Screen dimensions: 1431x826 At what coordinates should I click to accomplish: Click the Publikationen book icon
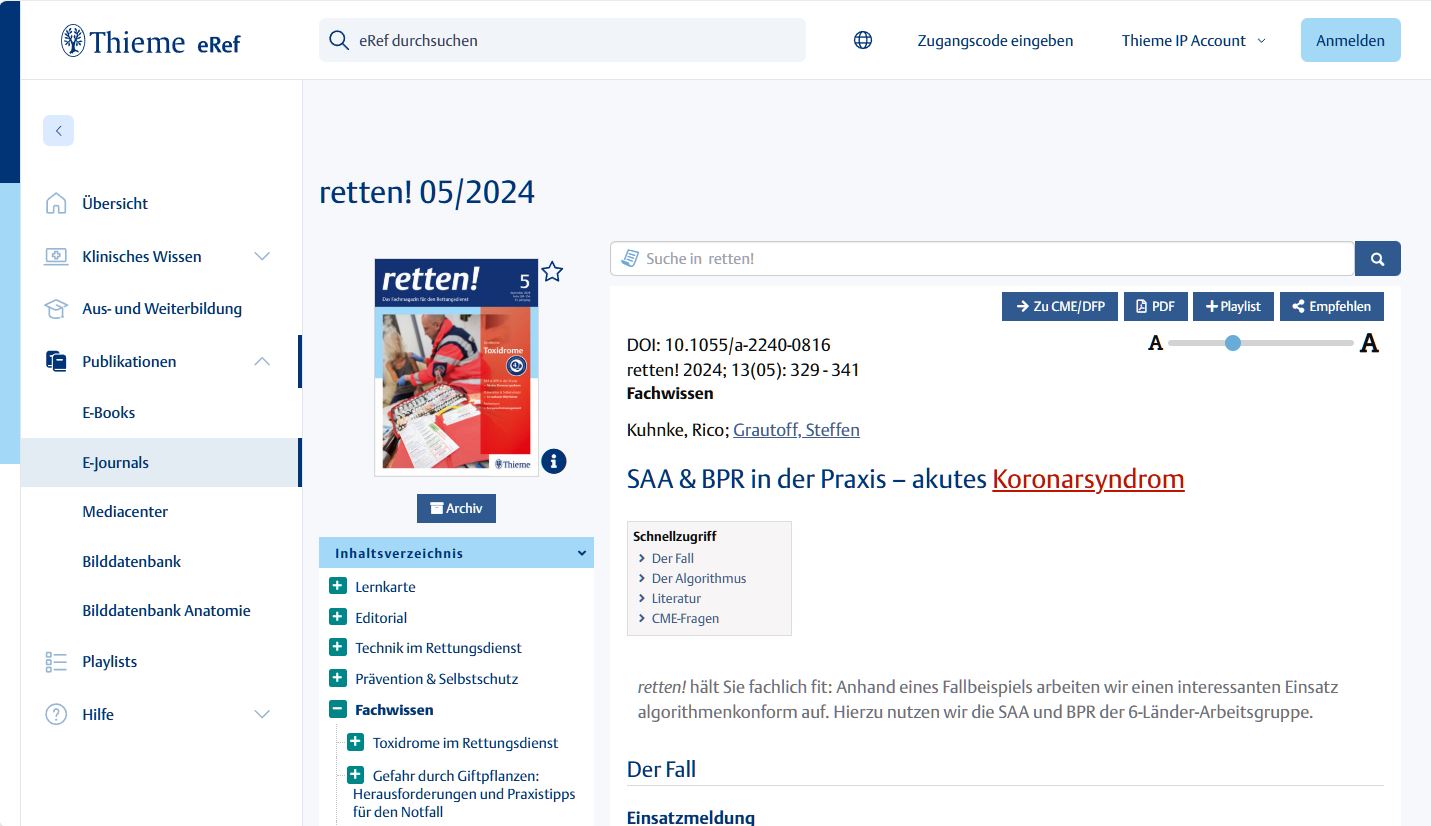pyautogui.click(x=56, y=362)
